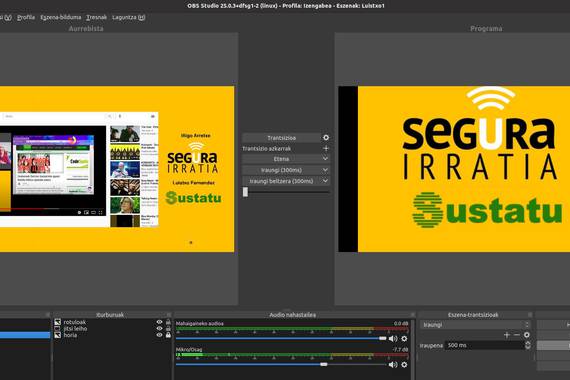
Task: Click the Mikro/Osag label
Action: coord(189,349)
